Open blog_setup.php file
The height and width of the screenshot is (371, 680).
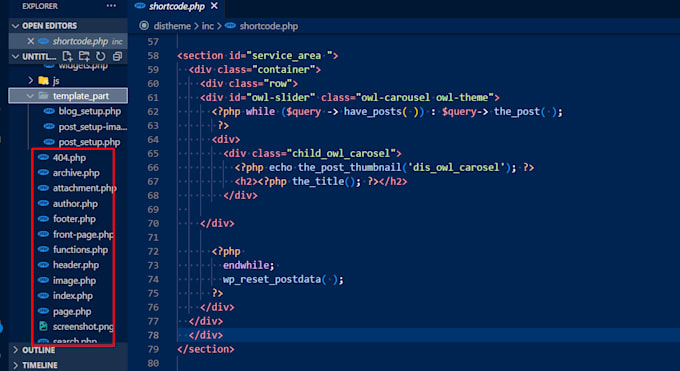[x=90, y=111]
